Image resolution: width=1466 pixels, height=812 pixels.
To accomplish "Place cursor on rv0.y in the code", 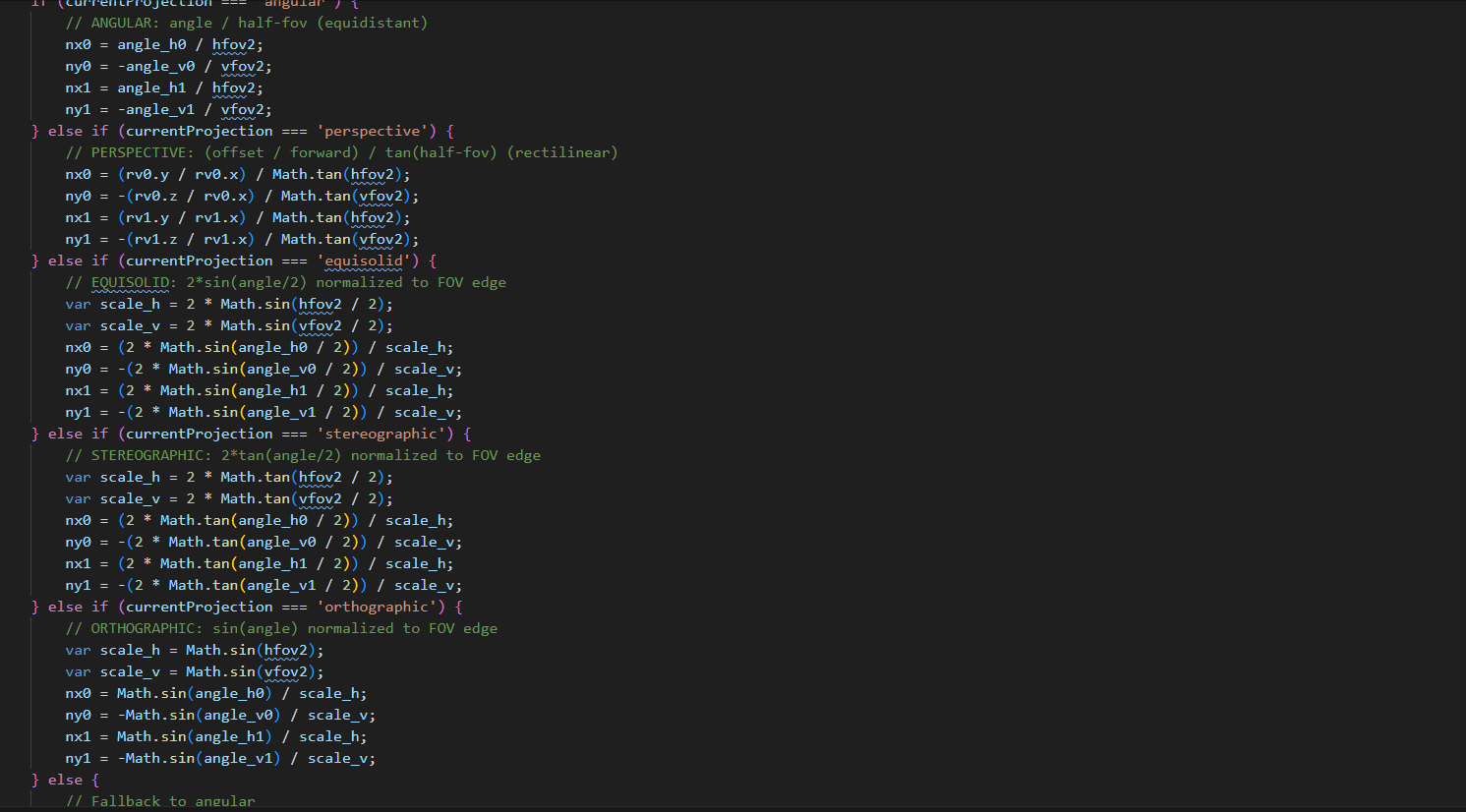I will [147, 174].
